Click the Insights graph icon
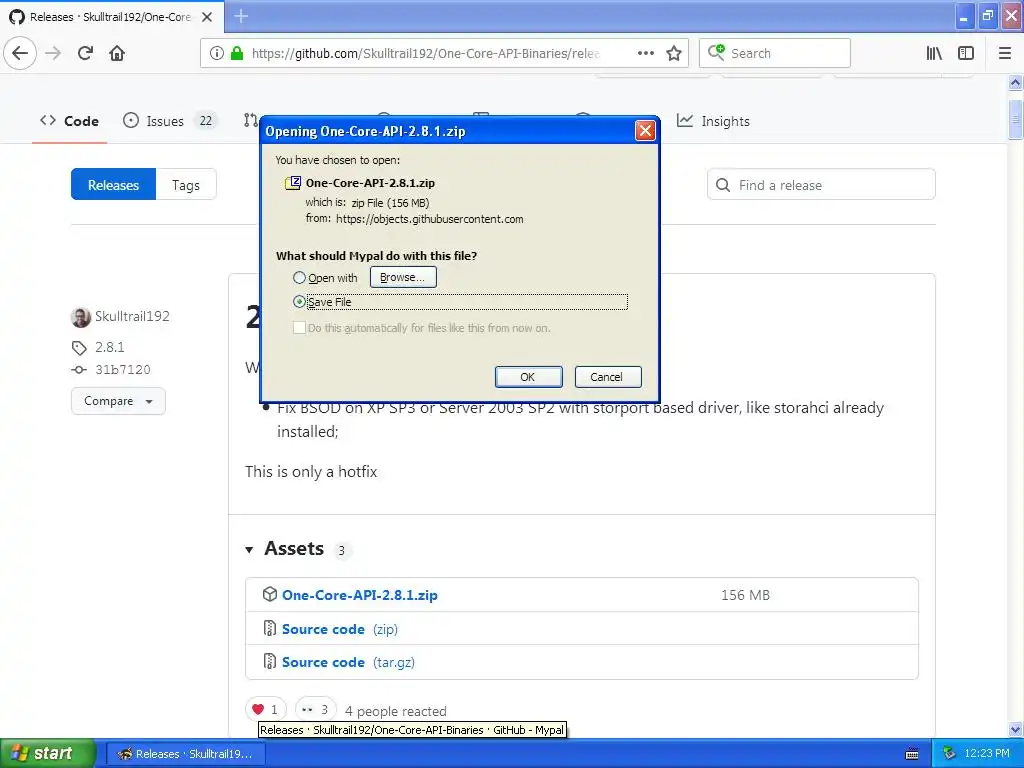Screen dimensions: 1024x768 tap(684, 120)
